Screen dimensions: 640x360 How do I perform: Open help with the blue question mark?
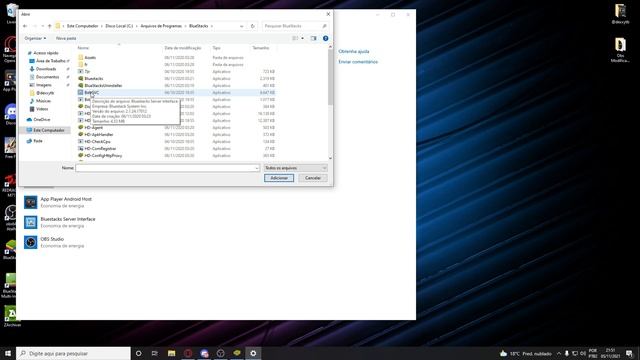(325, 38)
